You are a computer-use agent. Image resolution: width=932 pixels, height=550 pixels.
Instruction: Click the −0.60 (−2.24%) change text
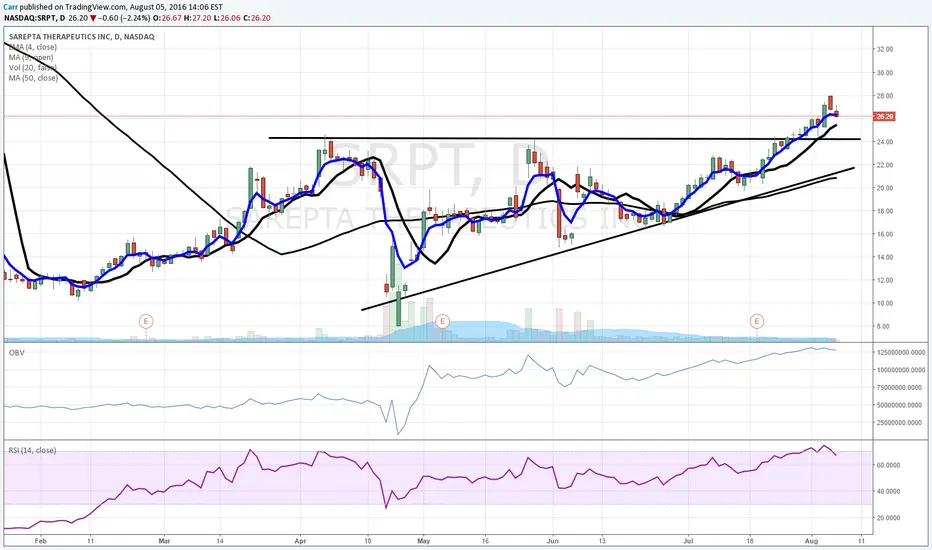tap(124, 18)
